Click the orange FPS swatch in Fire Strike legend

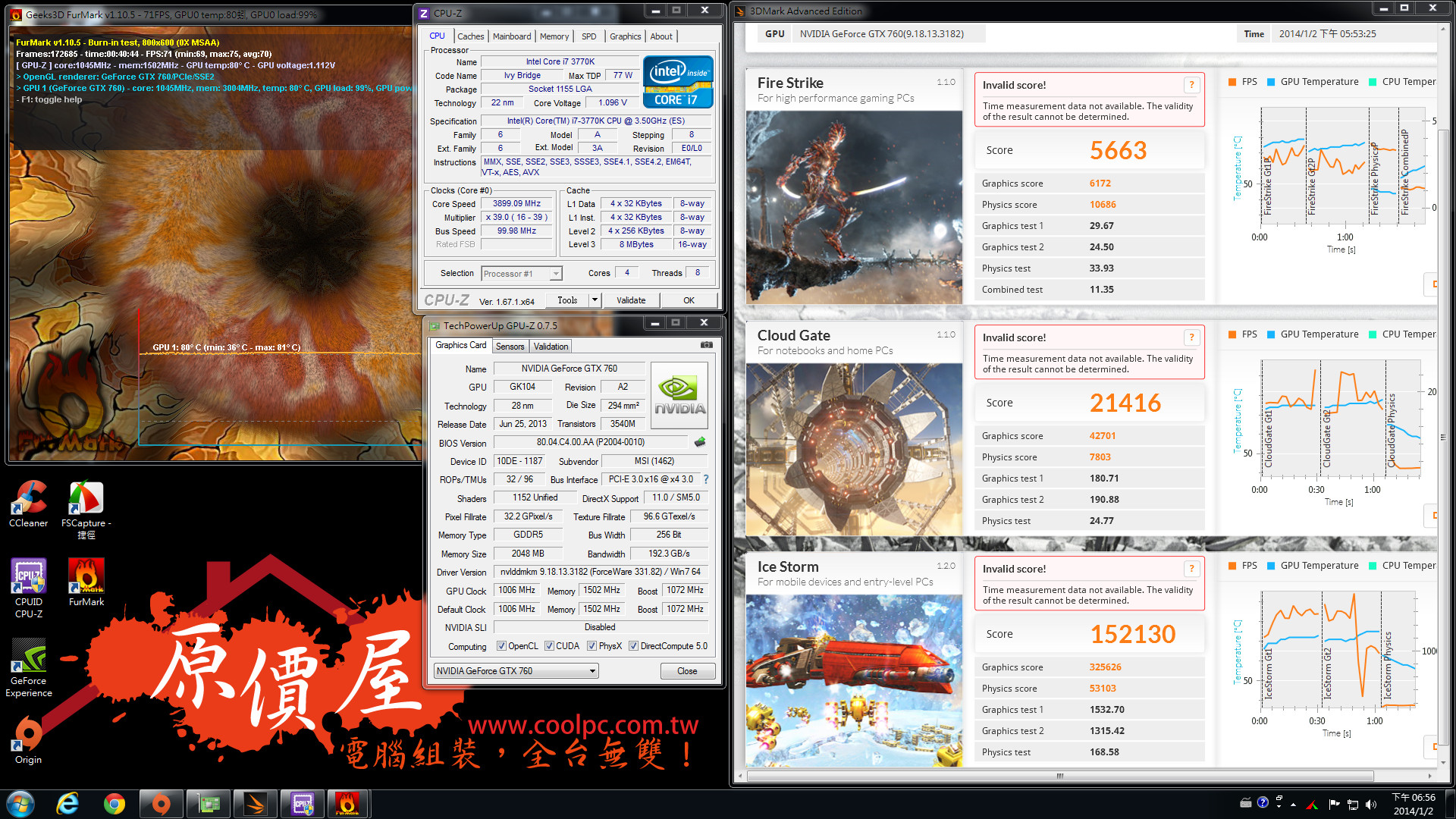tap(1232, 82)
